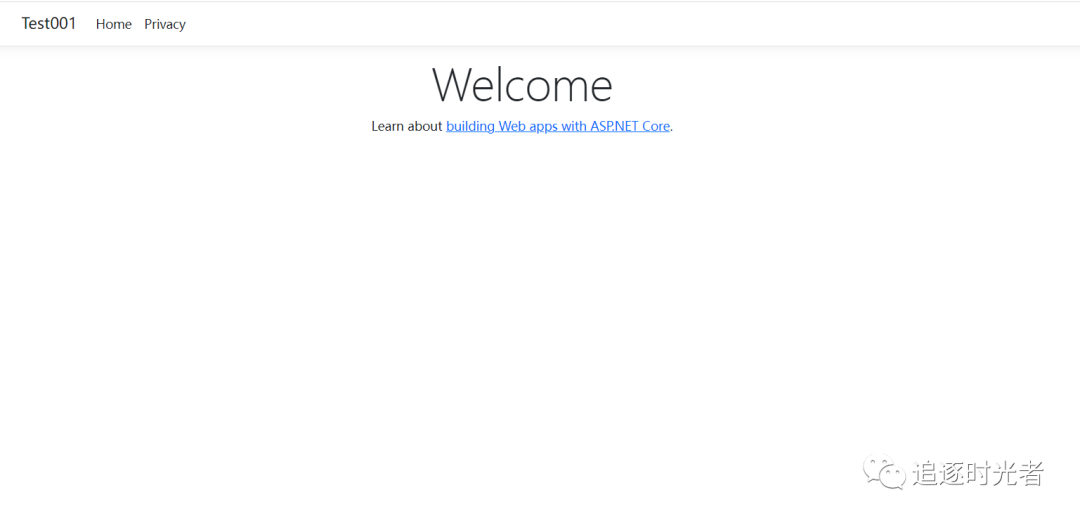Open the Test001 brand link

tap(49, 23)
